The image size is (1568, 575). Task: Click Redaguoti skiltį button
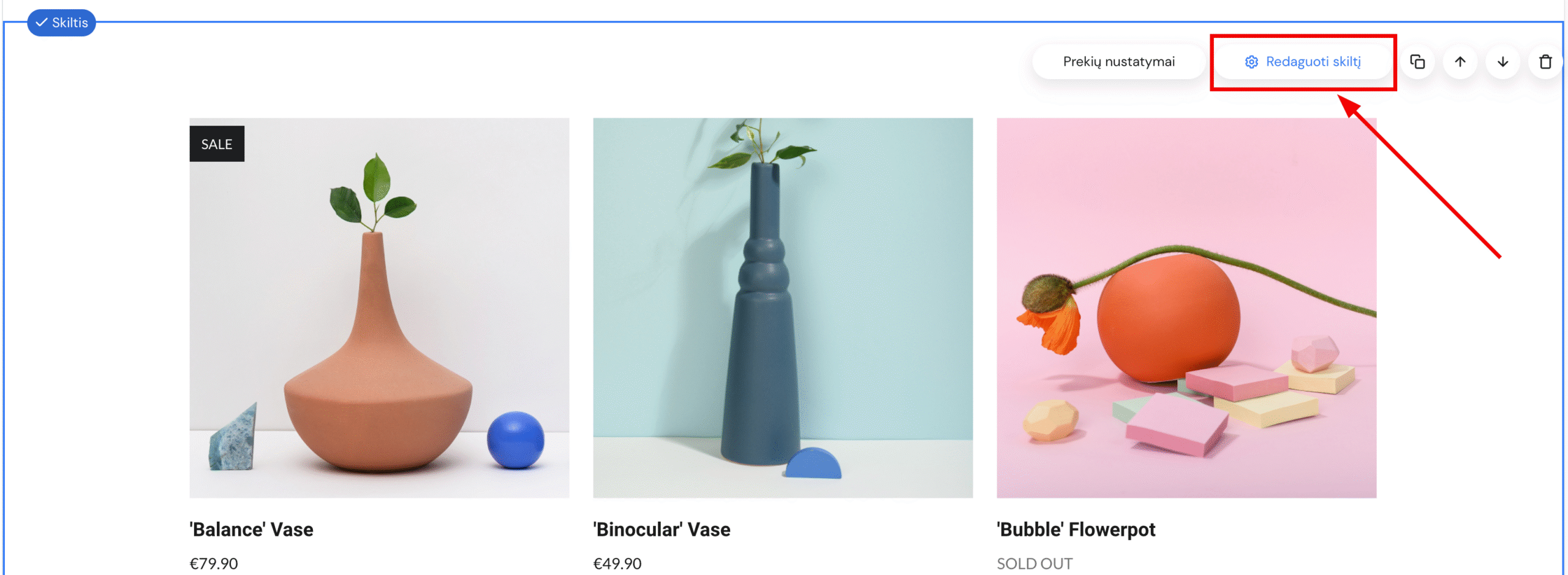tap(1303, 61)
